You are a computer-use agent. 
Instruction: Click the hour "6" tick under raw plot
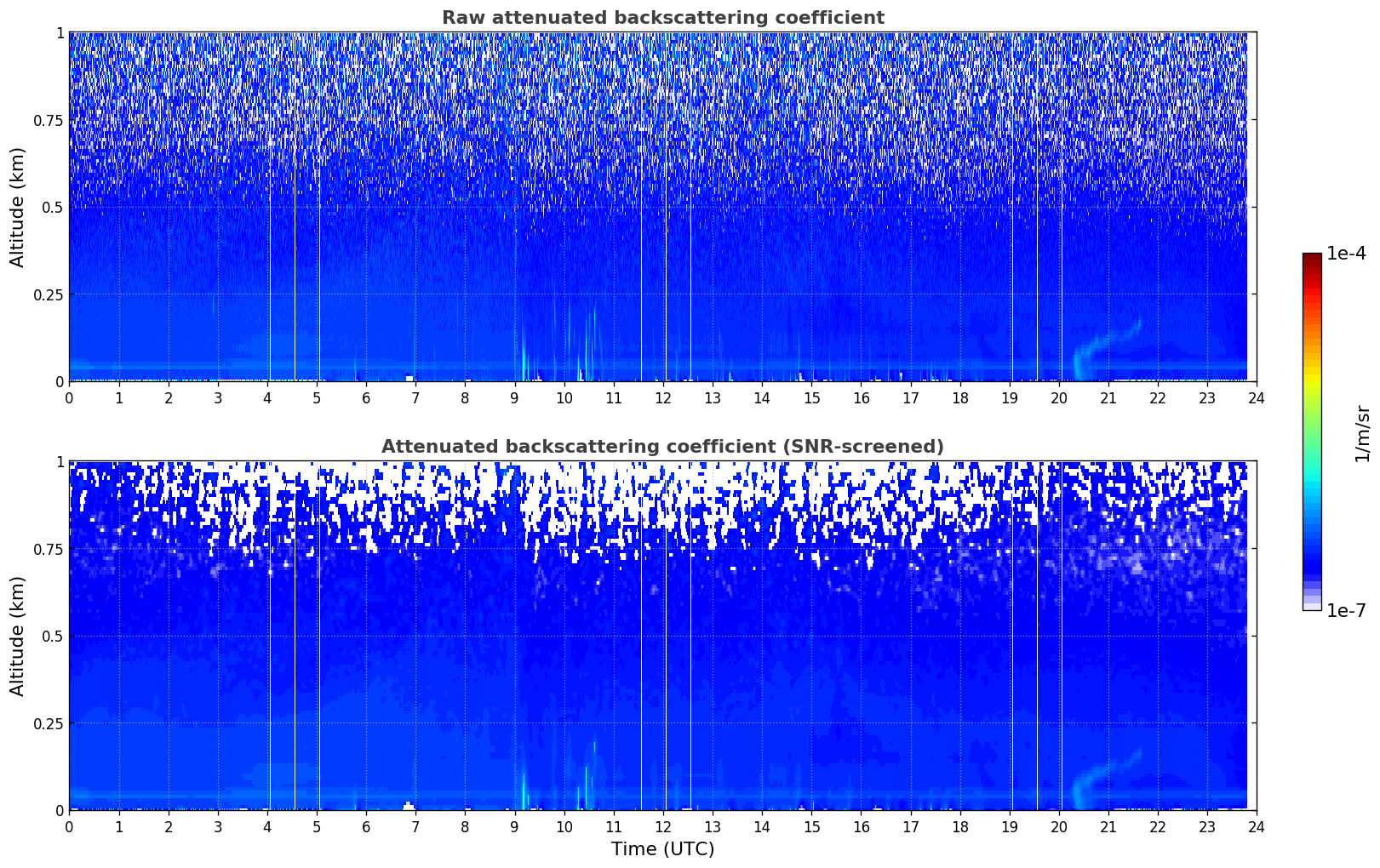click(366, 397)
